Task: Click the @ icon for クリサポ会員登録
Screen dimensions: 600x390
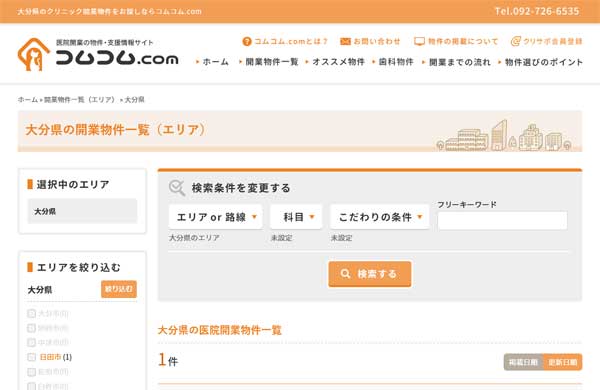Action: tap(515, 41)
